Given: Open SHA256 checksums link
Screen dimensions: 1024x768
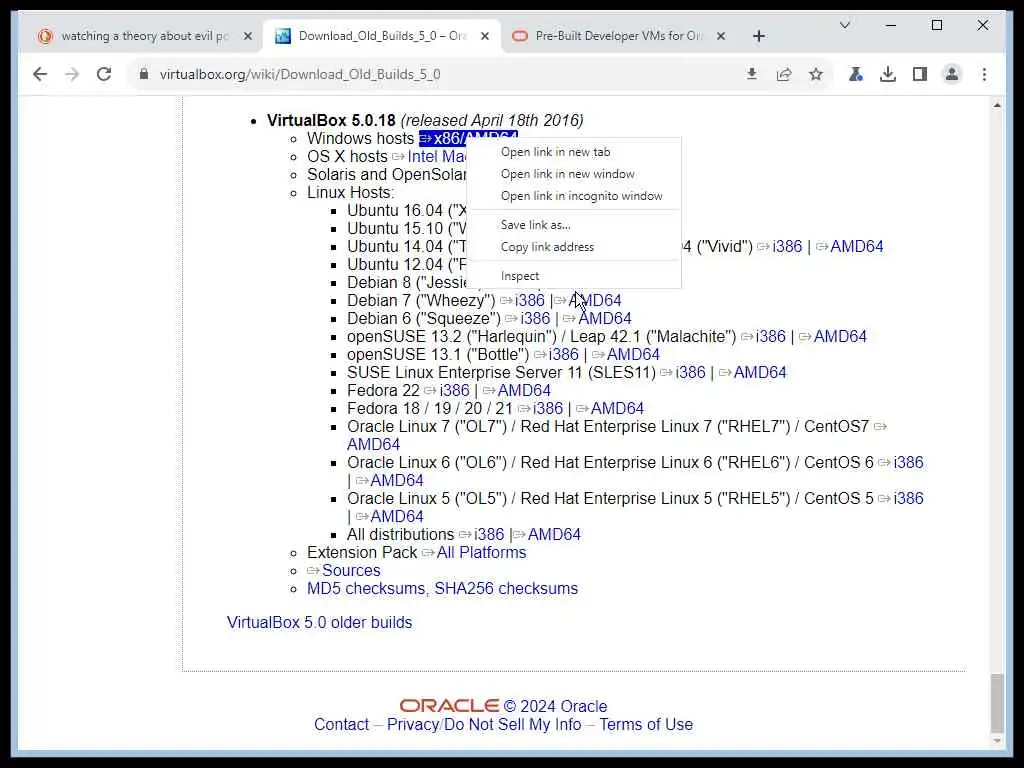Looking at the screenshot, I should tap(506, 588).
